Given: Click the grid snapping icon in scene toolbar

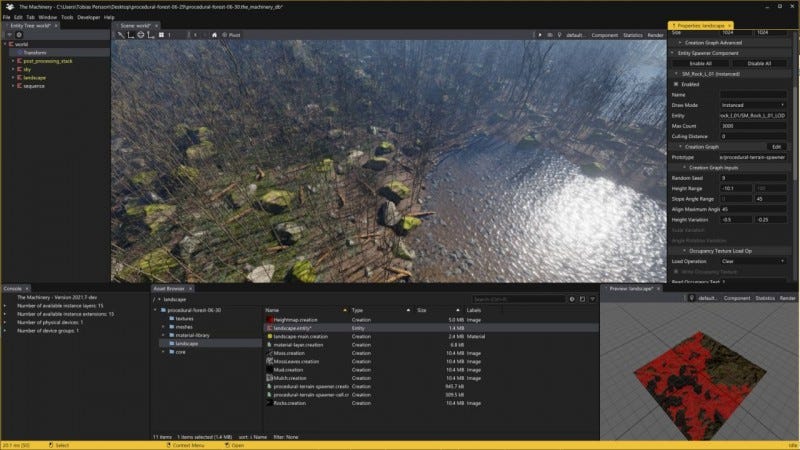Looking at the screenshot, I should click(x=161, y=35).
